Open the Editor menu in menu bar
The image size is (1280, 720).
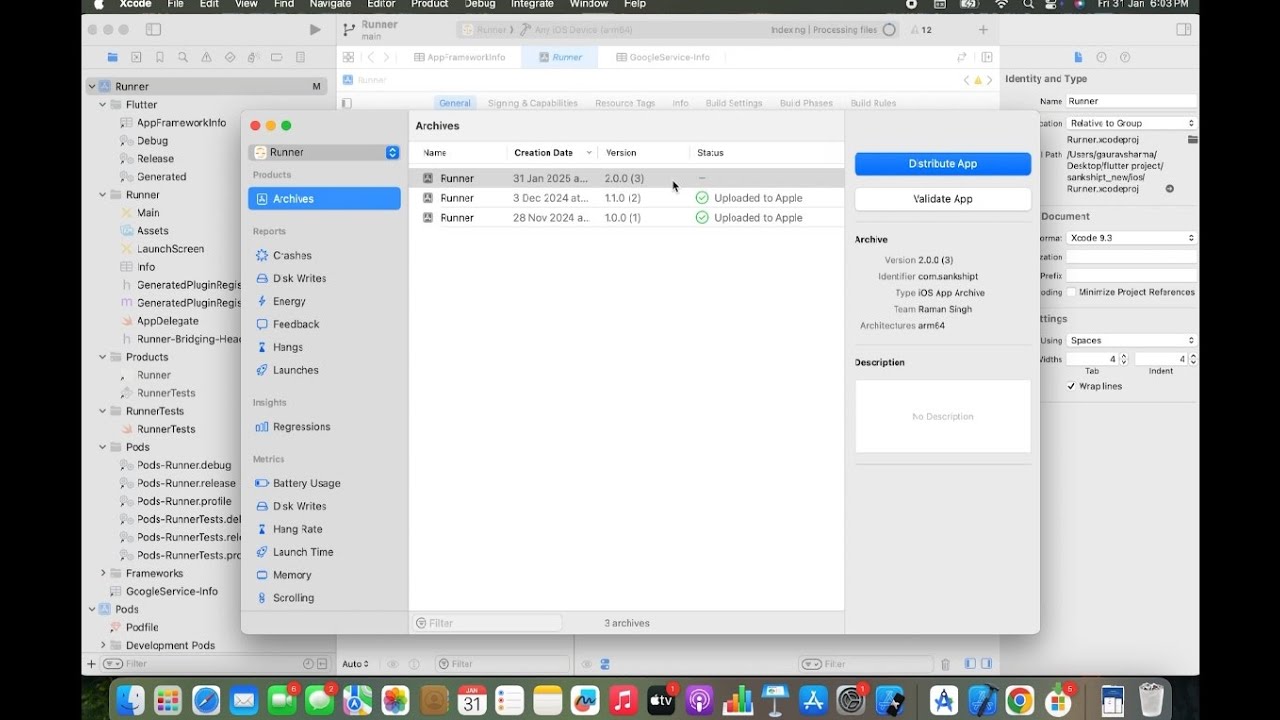[381, 4]
